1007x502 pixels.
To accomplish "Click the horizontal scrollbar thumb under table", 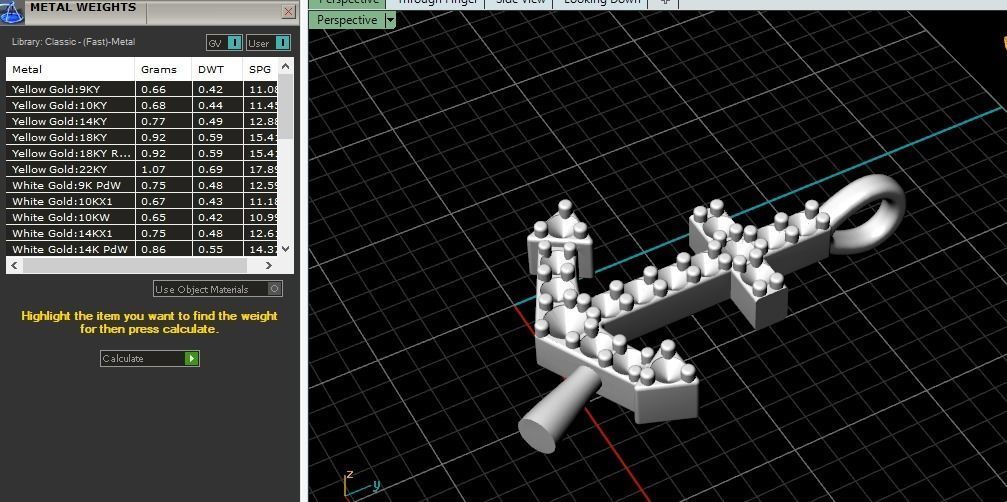I will click(134, 265).
